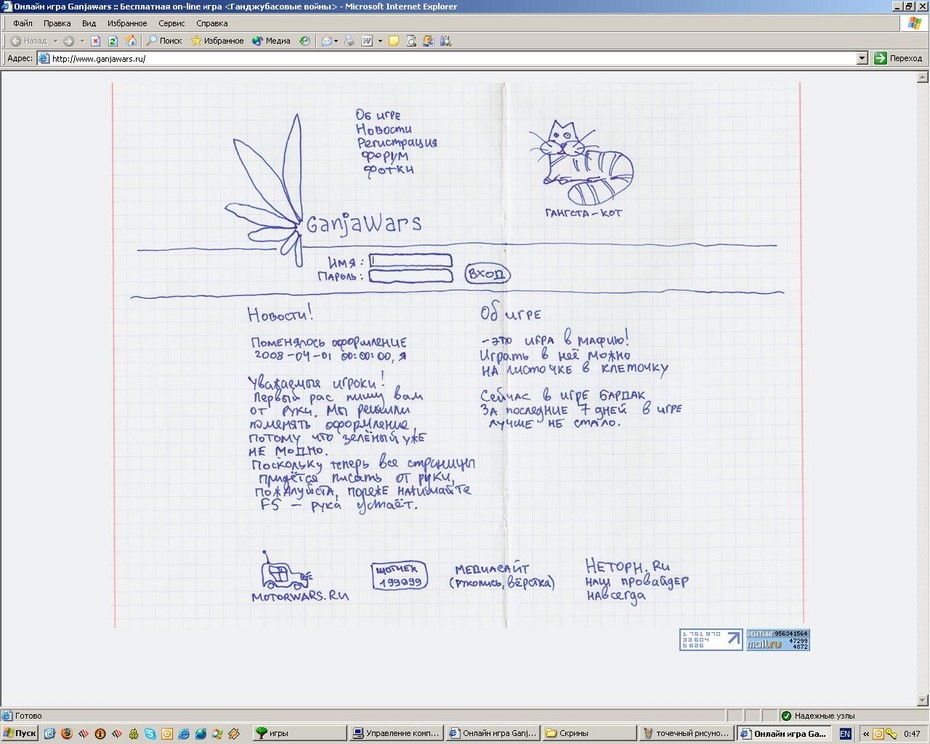This screenshot has height=744, width=930.
Task: Click the GanjaWars leaf logo
Action: coord(265,190)
